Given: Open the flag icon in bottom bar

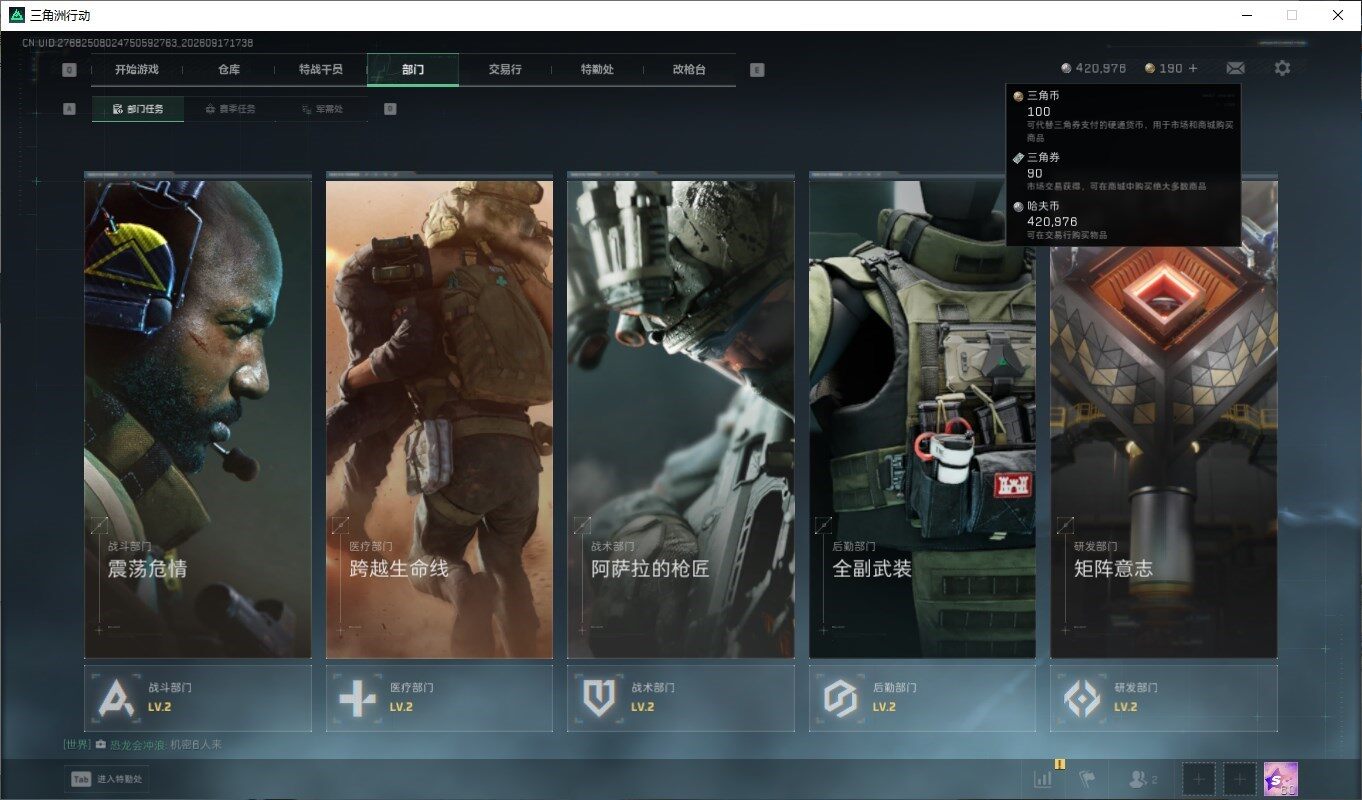Looking at the screenshot, I should click(x=1087, y=779).
